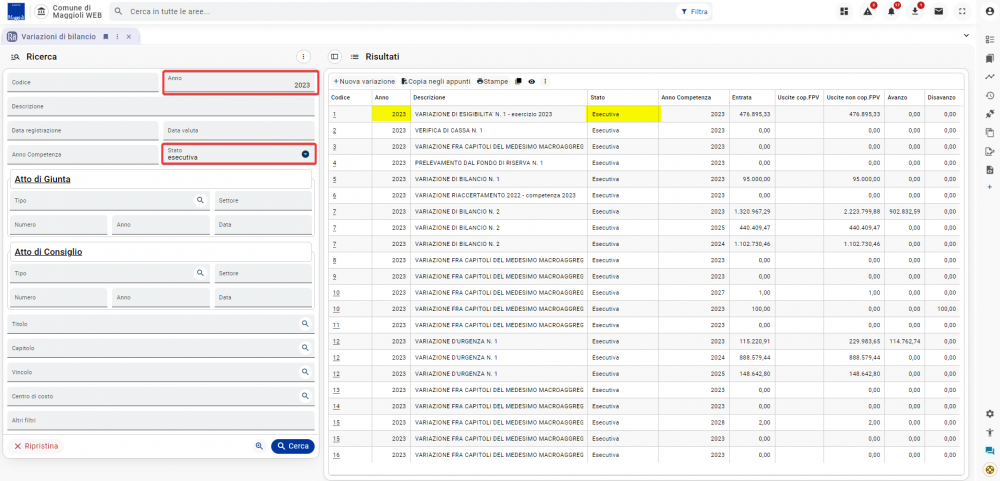Click the Cerca search button
The height and width of the screenshot is (481, 1000).
(293, 446)
